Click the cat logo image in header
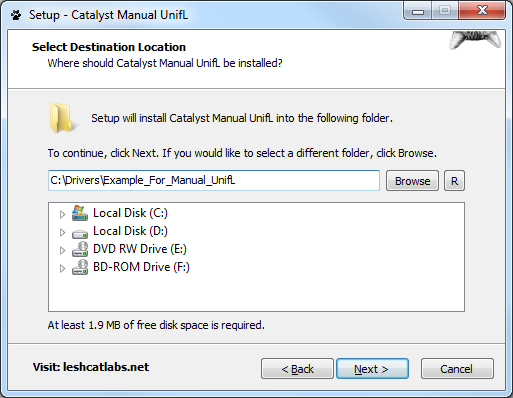This screenshot has height=398, width=513. tap(476, 41)
